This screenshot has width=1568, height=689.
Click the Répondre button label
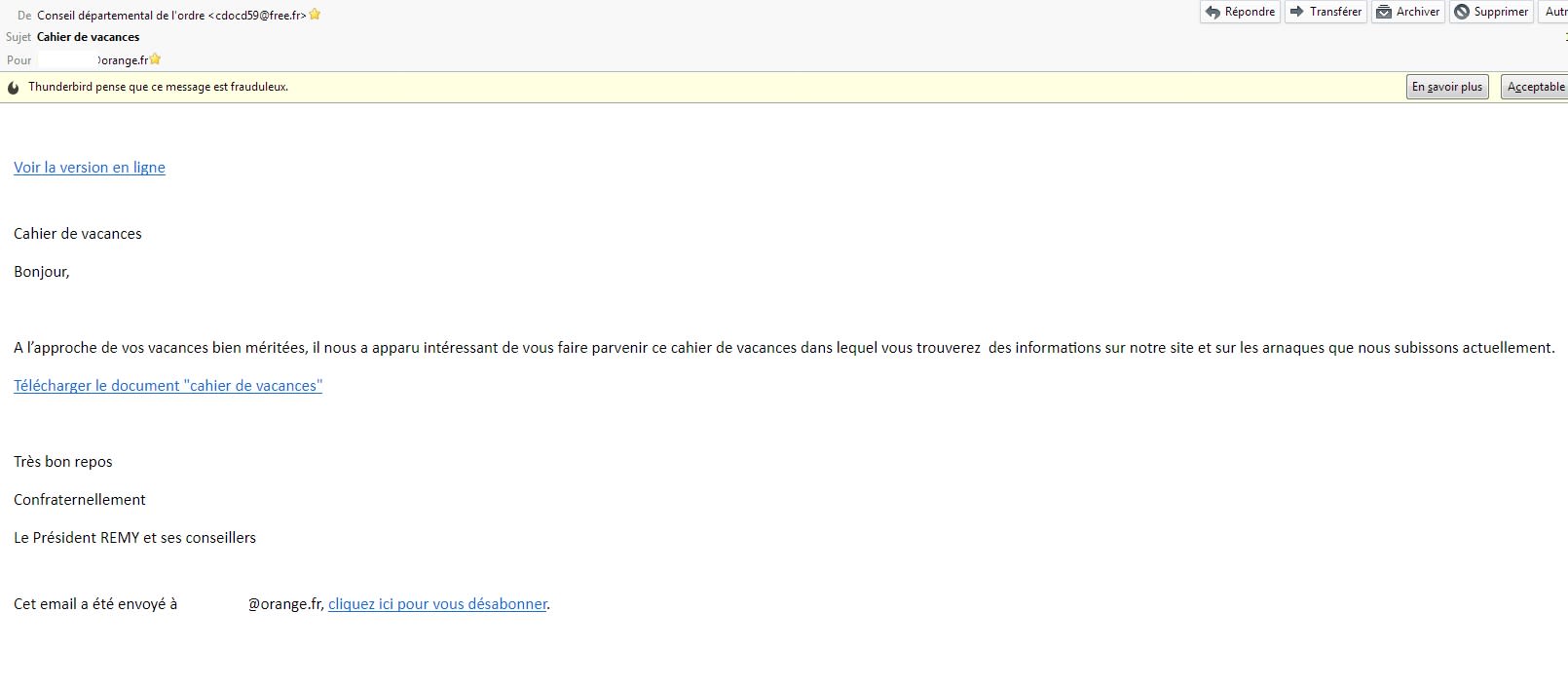point(1250,12)
